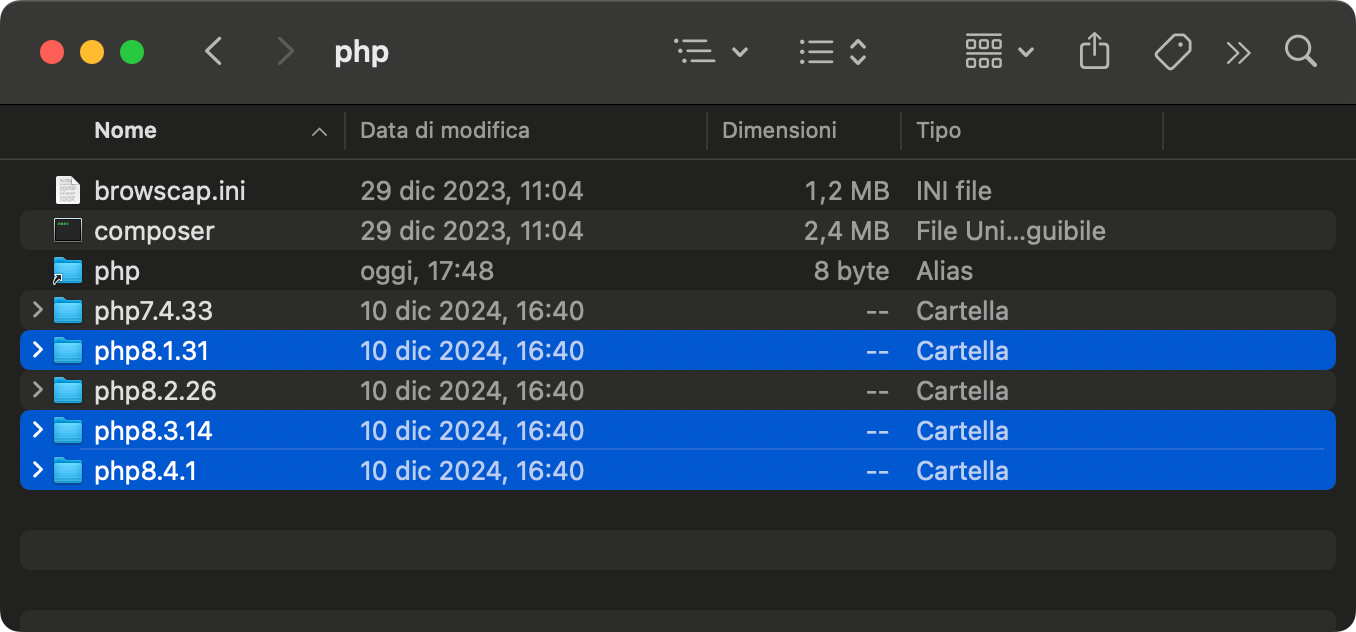Select the php8.3.14 folder name
The width and height of the screenshot is (1356, 632).
[x=153, y=431]
